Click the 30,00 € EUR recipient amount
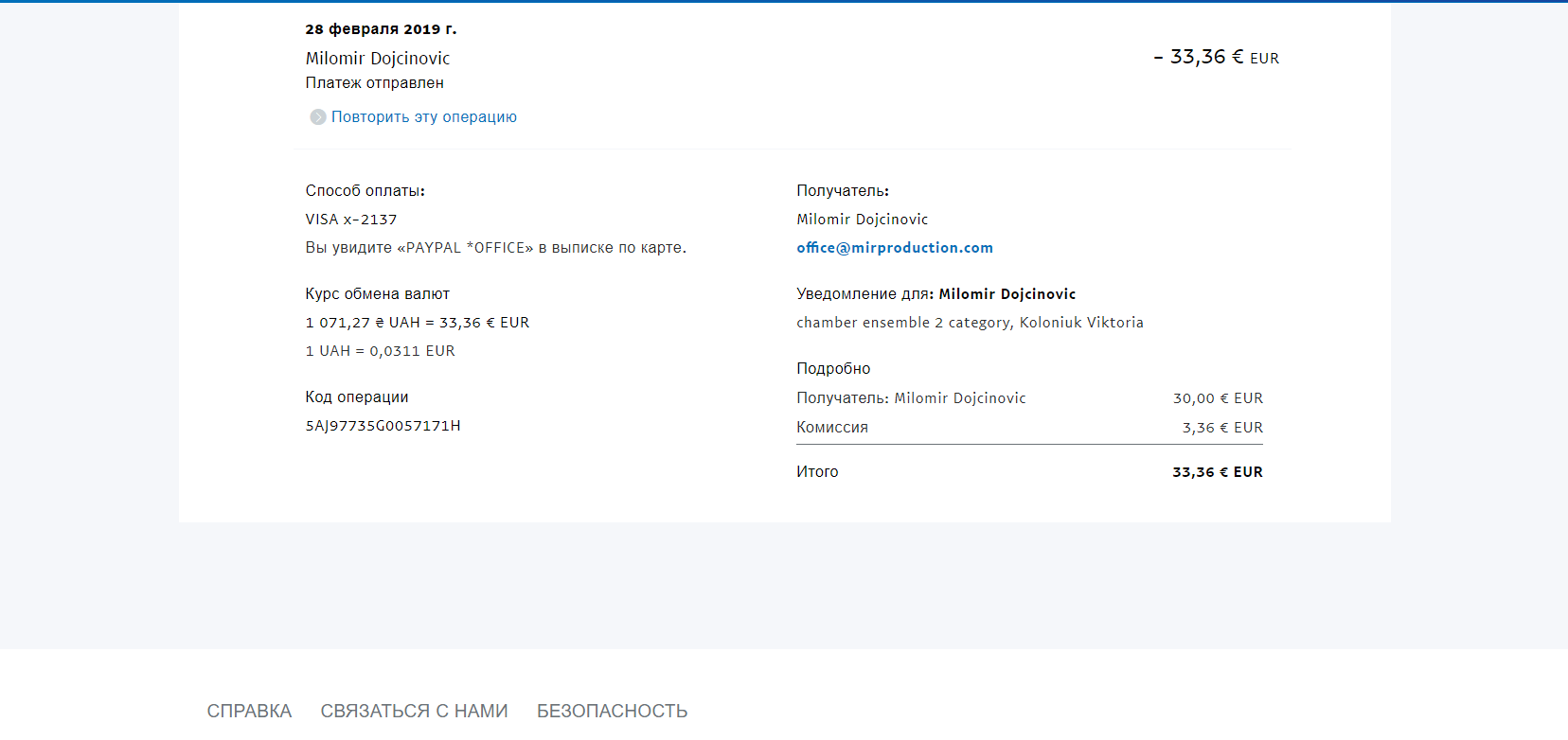Image resolution: width=1568 pixels, height=740 pixels. [x=1218, y=398]
